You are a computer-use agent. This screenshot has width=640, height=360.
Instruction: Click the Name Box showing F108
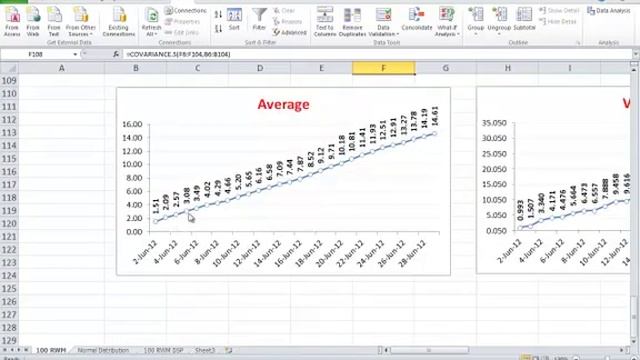[36, 54]
